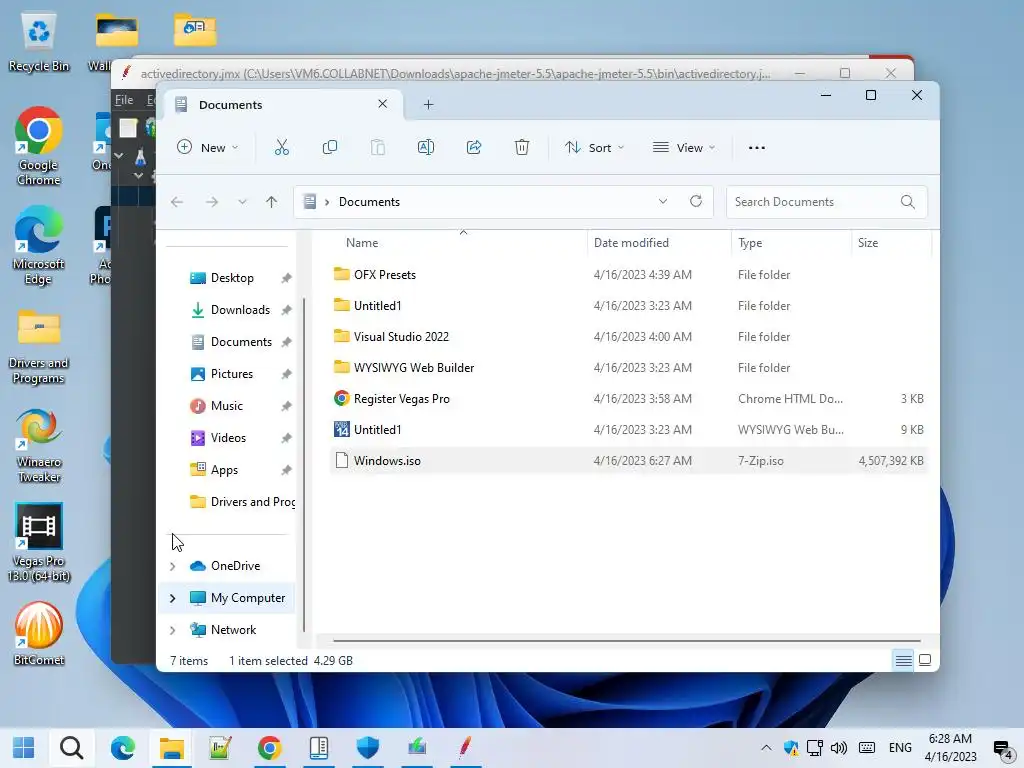Select the OFX Presets folder
The image size is (1024, 768).
click(x=628, y=275)
